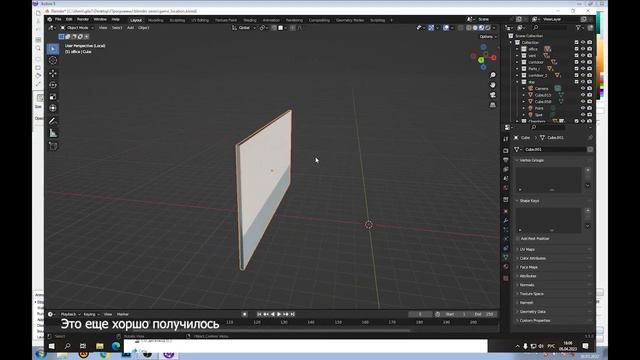Viewport: 640px width, 360px height.
Task: Toggle viewport overlays button
Action: (446, 28)
